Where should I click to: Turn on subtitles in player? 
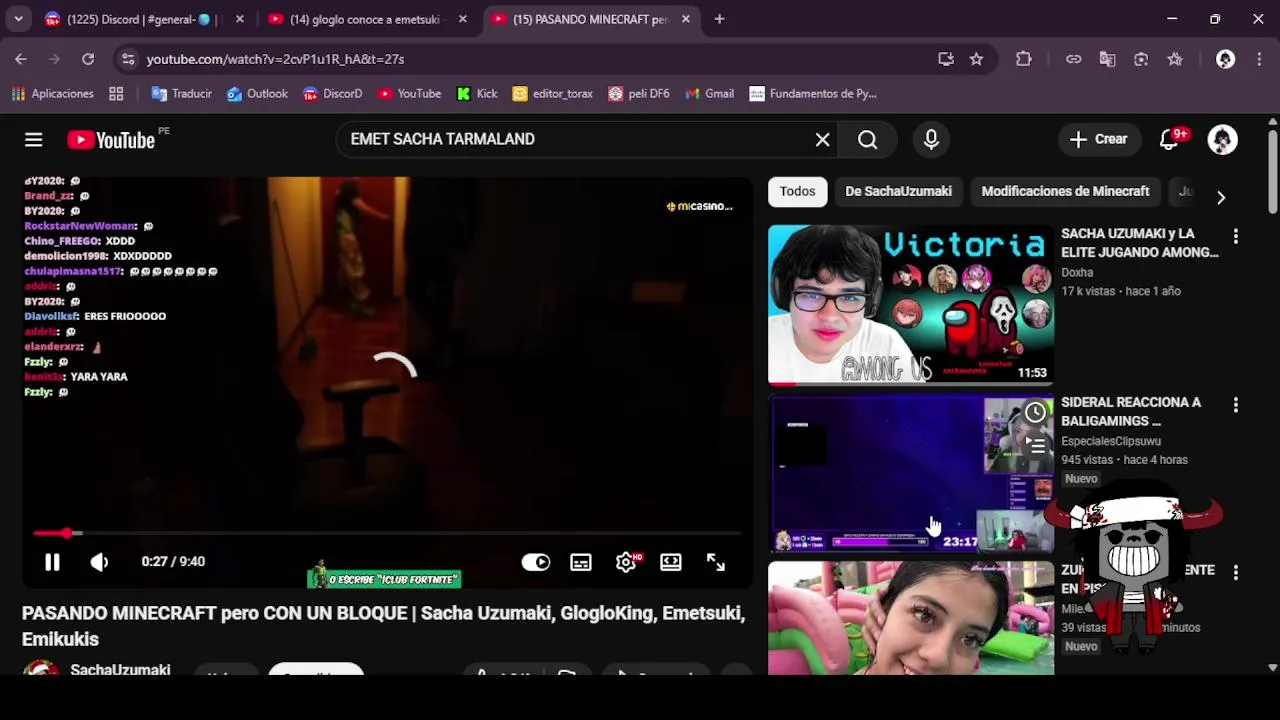[581, 562]
